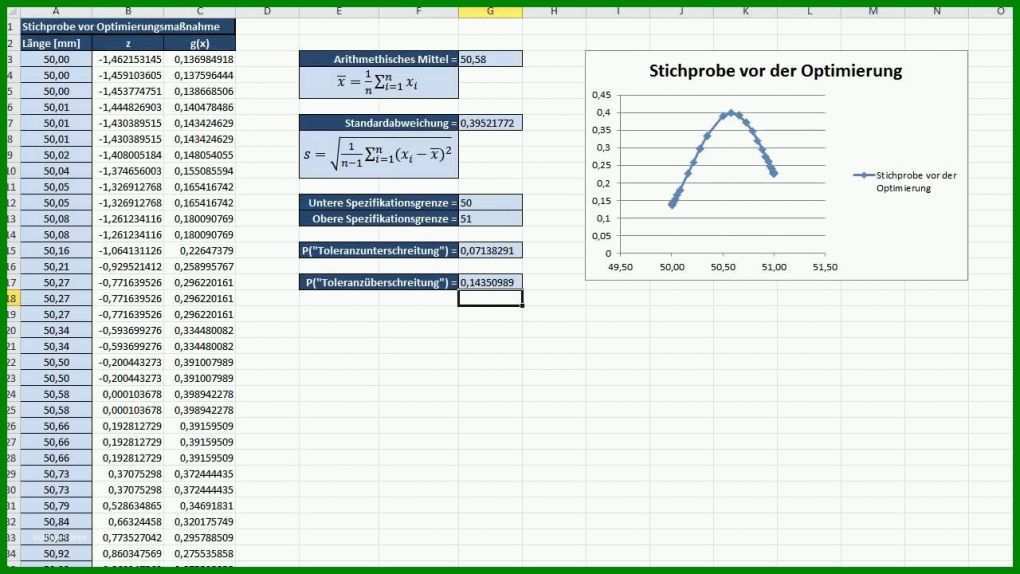Click column header B

(128, 11)
